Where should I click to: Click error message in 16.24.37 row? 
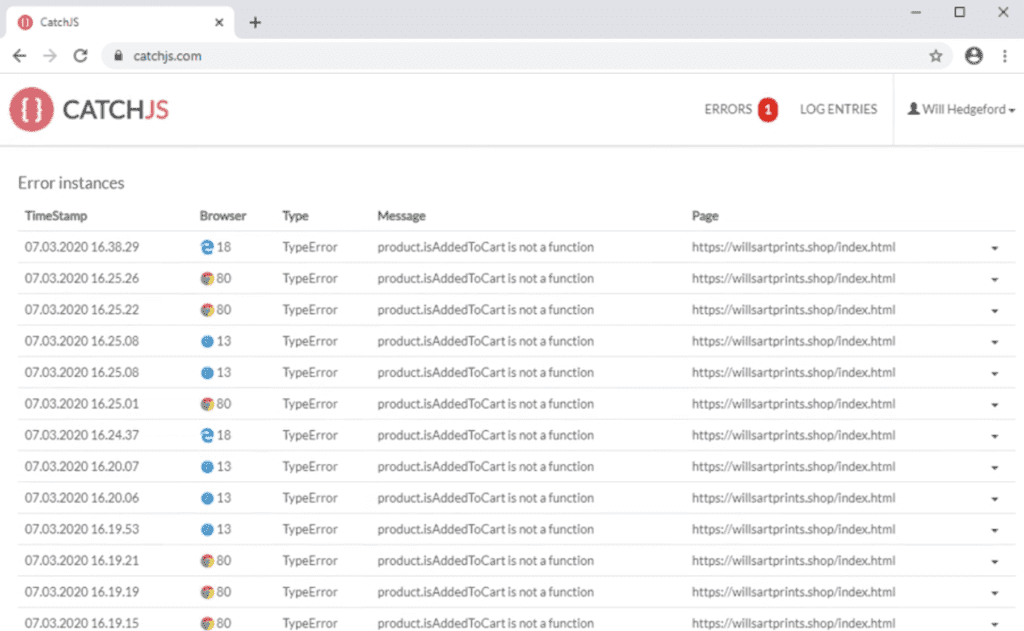pos(485,435)
